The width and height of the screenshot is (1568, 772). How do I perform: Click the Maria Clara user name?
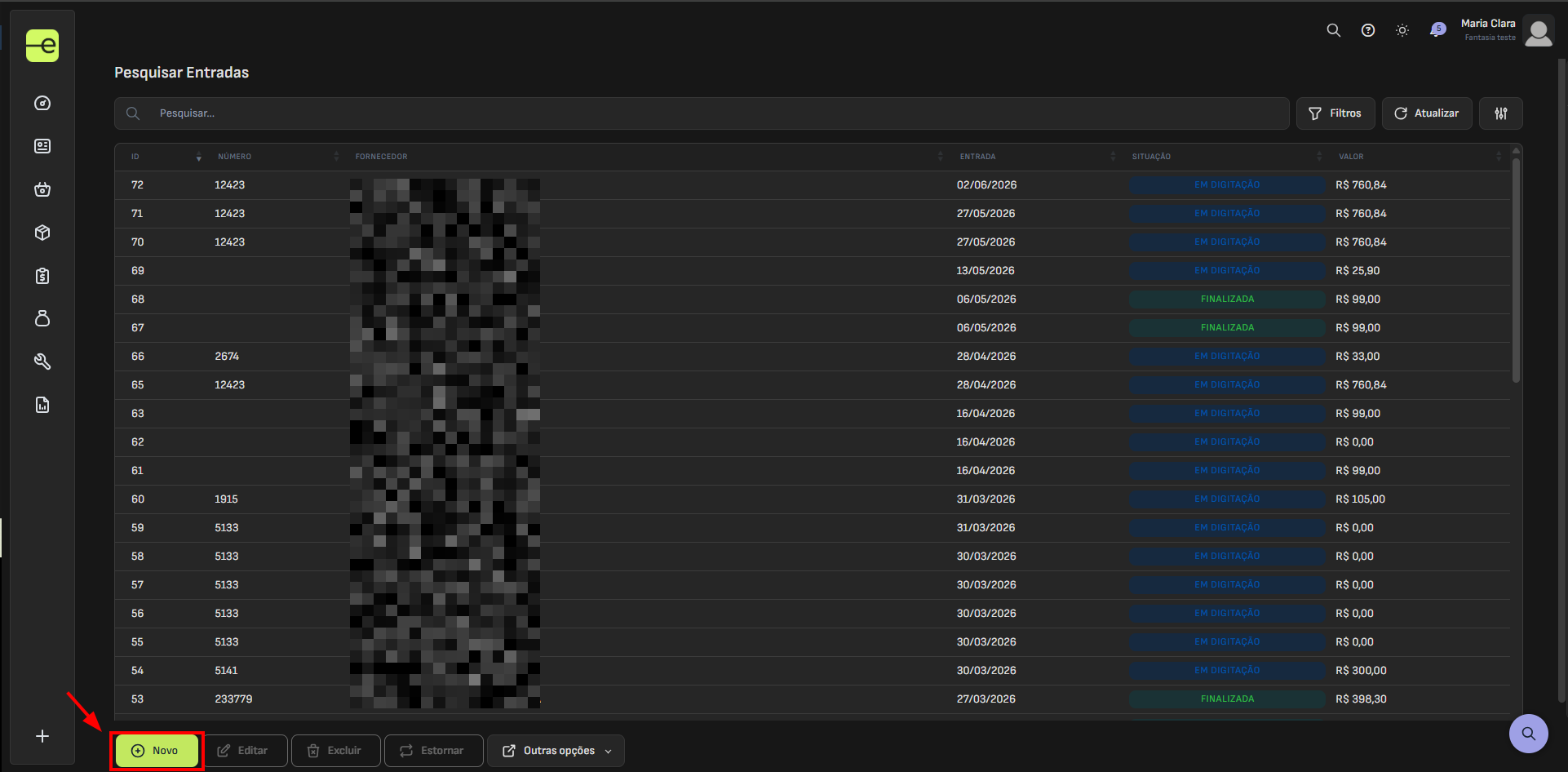tap(1488, 24)
